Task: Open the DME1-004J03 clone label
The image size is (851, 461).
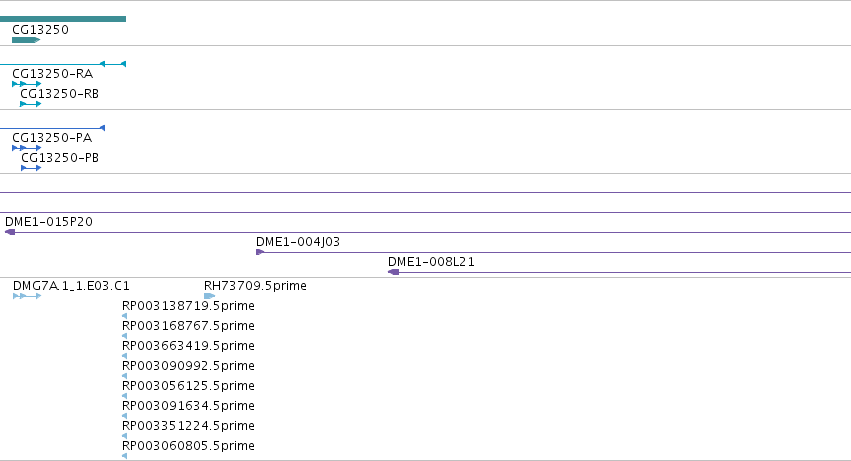Action: 298,242
